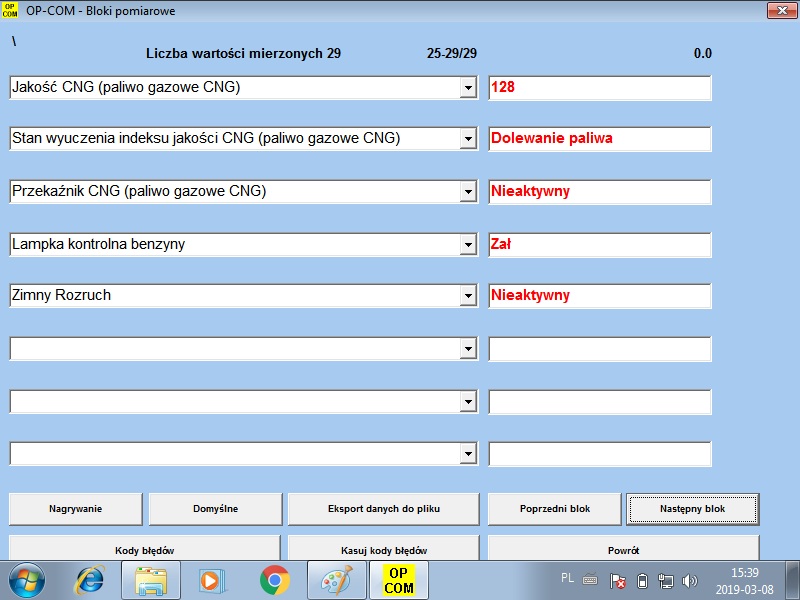Viewport: 800px width, 600px height.
Task: Launch Windows Media Player from taskbar
Action: (x=212, y=580)
